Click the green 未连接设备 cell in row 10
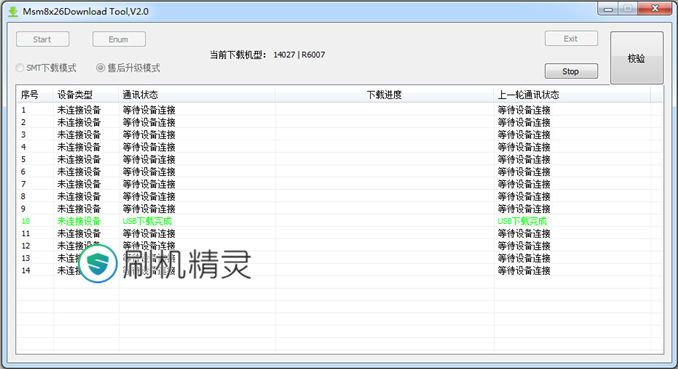Image resolution: width=678 pixels, height=369 pixels. 79,221
